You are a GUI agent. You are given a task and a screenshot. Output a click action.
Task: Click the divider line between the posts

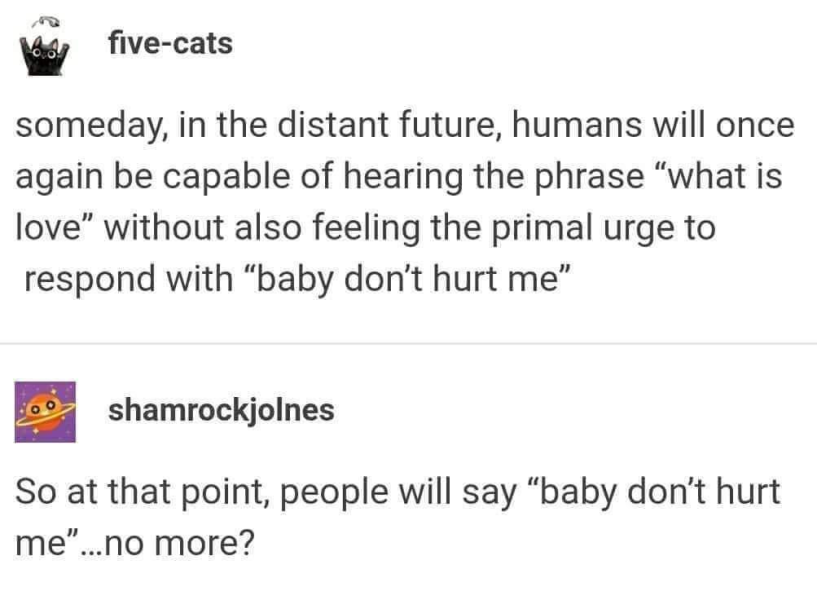(408, 344)
